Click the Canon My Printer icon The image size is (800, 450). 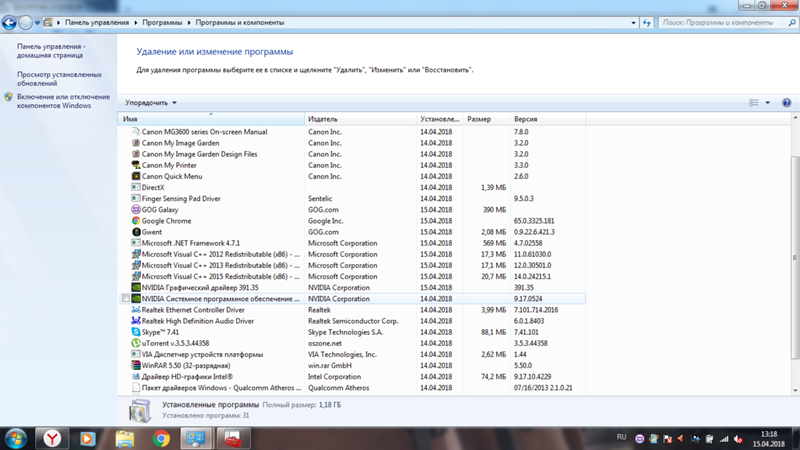pyautogui.click(x=136, y=165)
